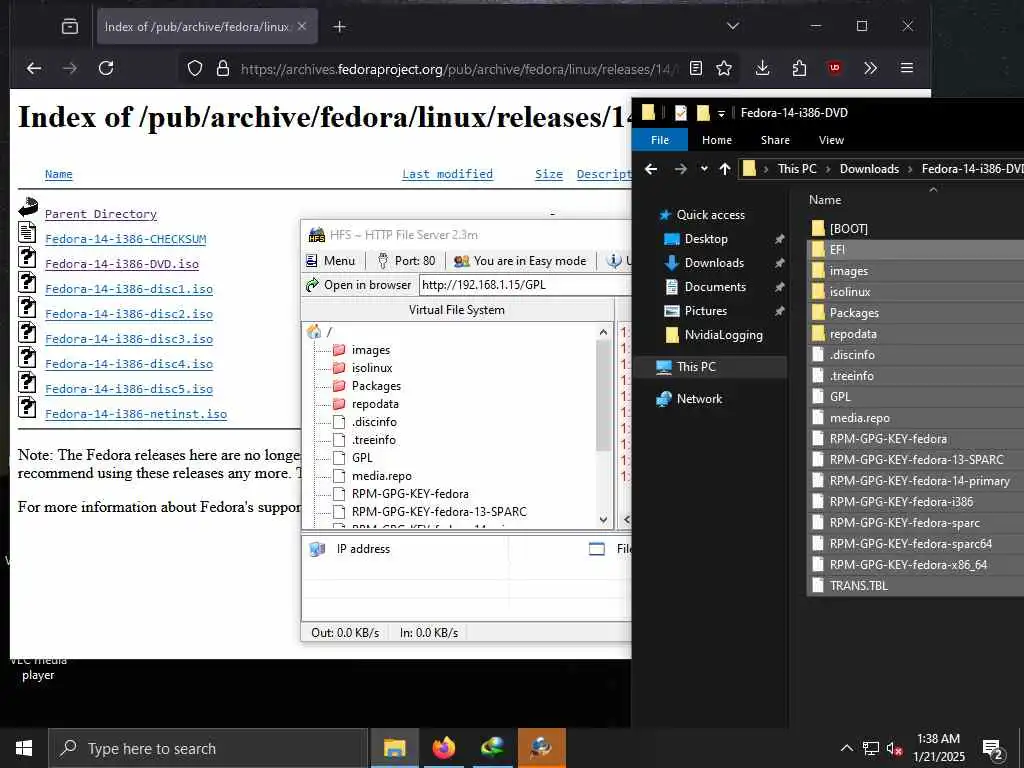
Task: Click HFS tree scrollbar up arrow
Action: (x=603, y=332)
